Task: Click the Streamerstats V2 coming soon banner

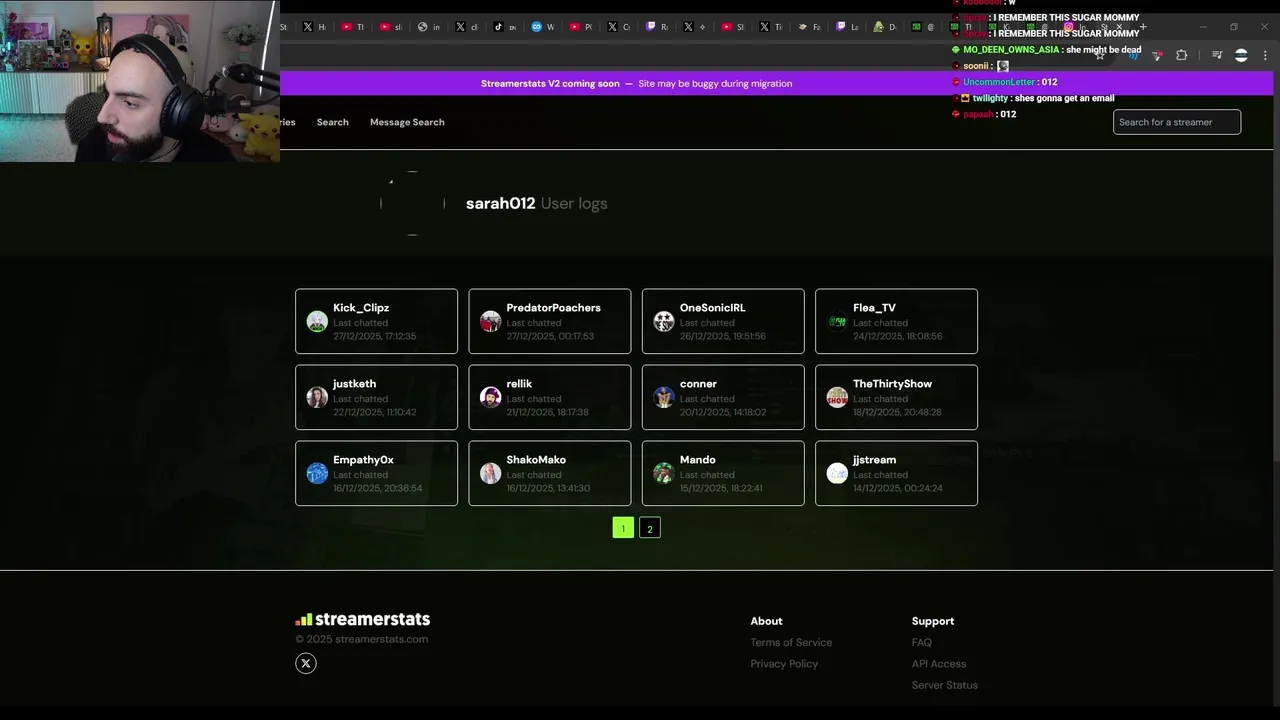Action: [x=636, y=83]
